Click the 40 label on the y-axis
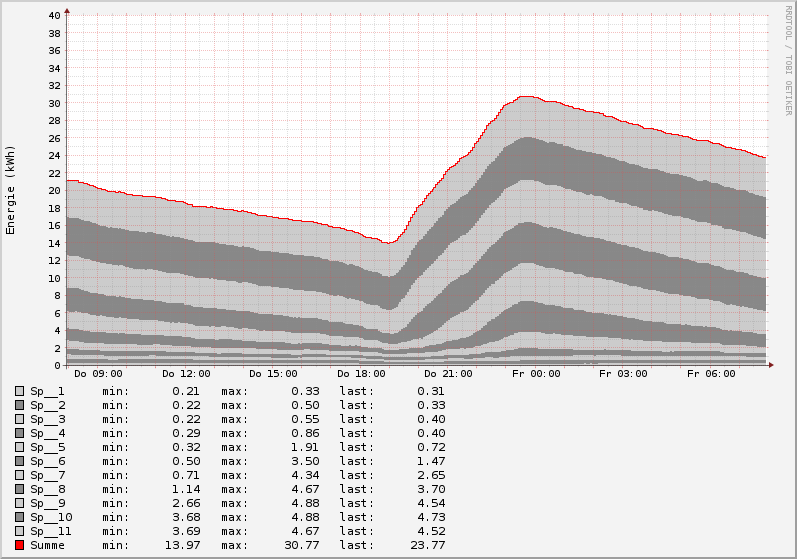 click(54, 16)
